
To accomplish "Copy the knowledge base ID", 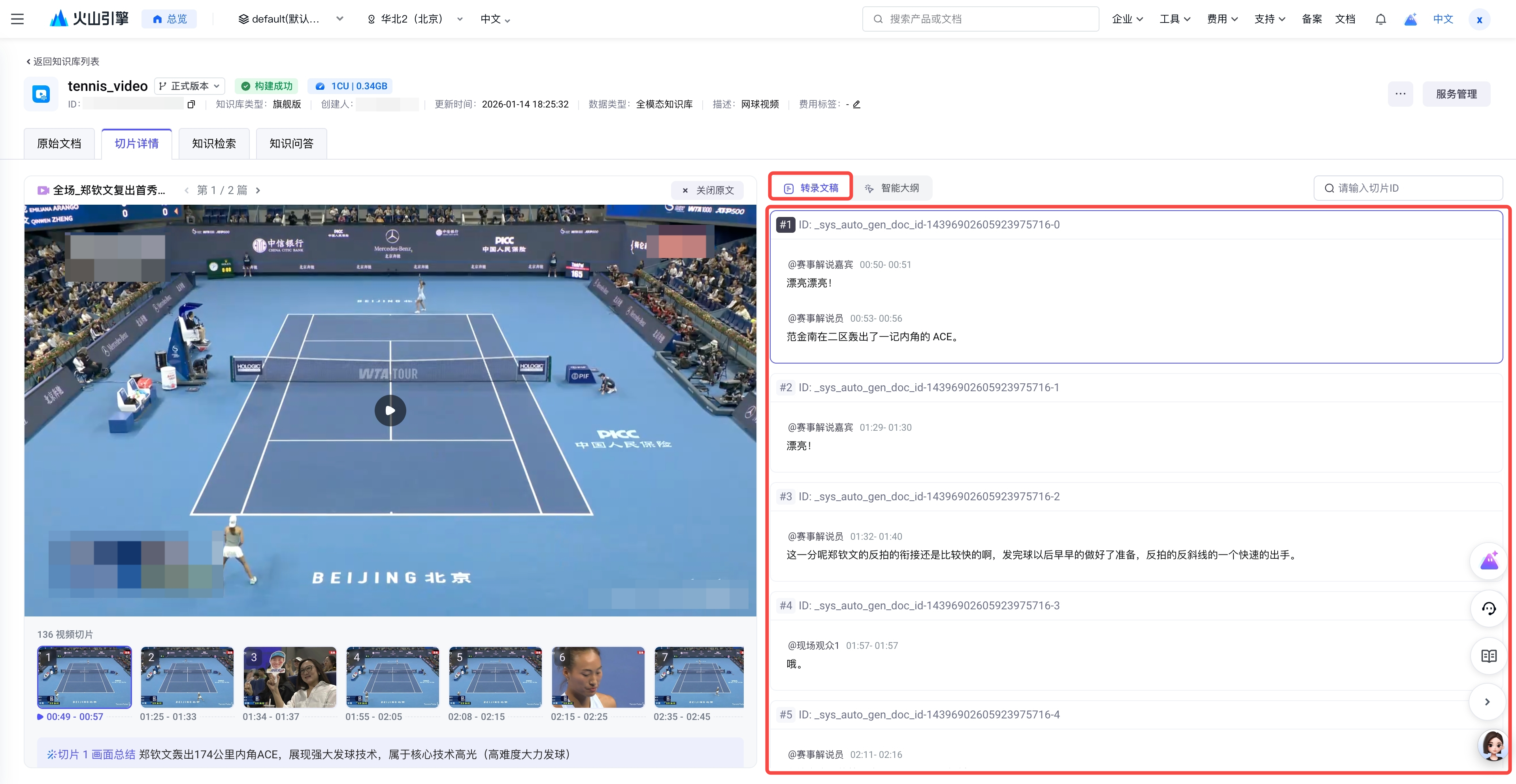I will pyautogui.click(x=190, y=105).
